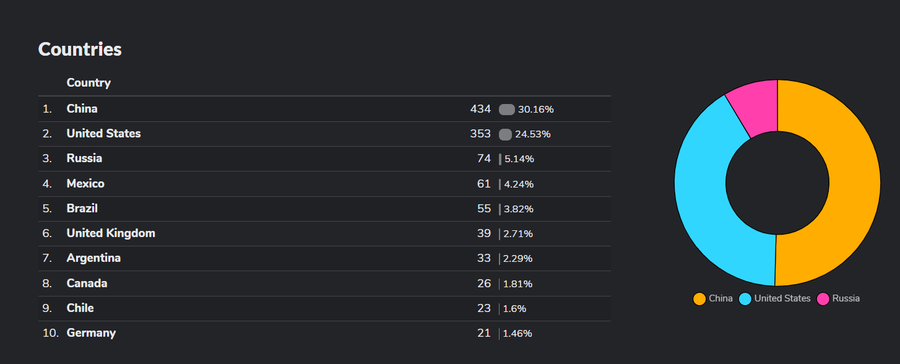Open the Mexico country entry

[86, 184]
